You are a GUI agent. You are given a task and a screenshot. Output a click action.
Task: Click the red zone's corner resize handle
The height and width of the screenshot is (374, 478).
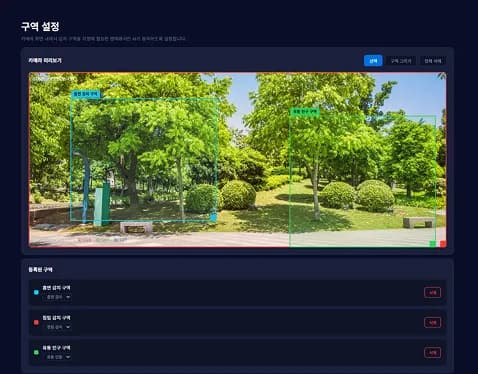[x=443, y=244]
